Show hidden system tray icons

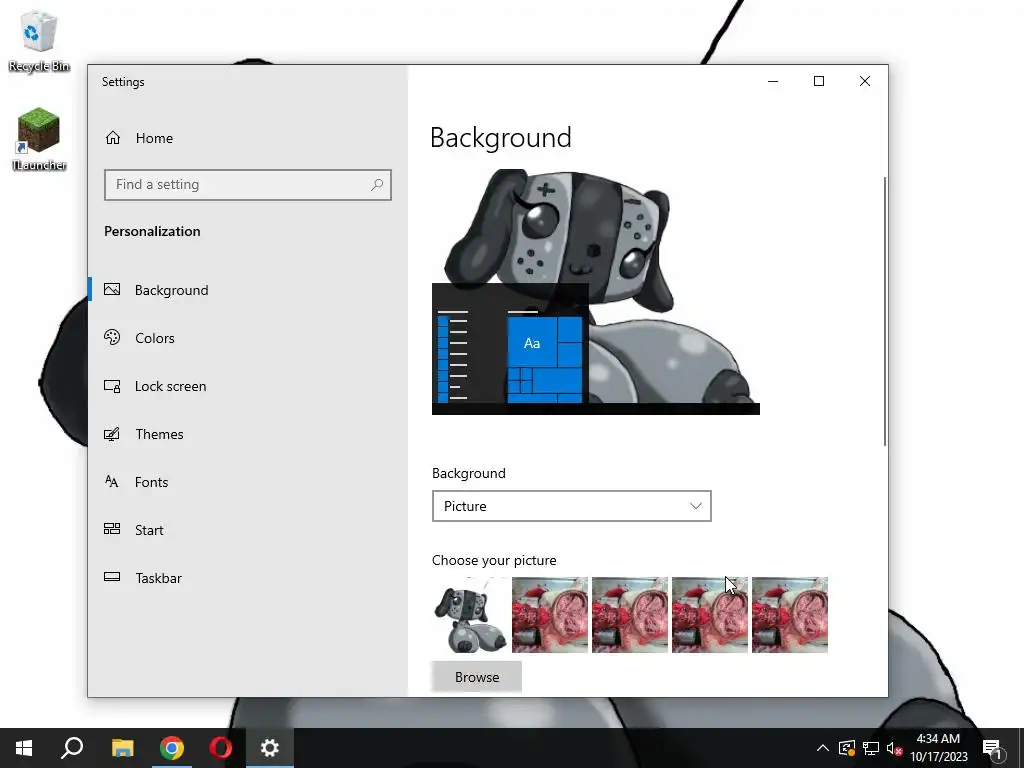tap(823, 748)
